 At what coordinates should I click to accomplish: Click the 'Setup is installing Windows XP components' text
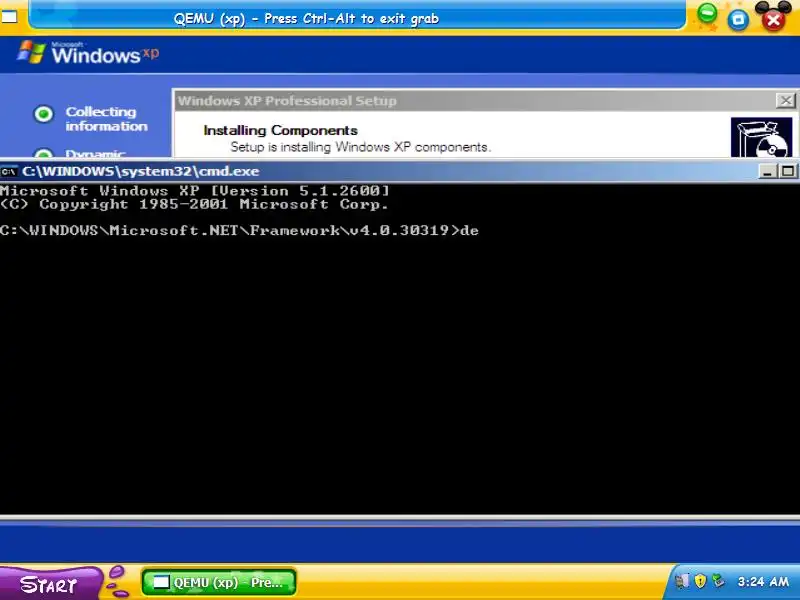click(360, 147)
